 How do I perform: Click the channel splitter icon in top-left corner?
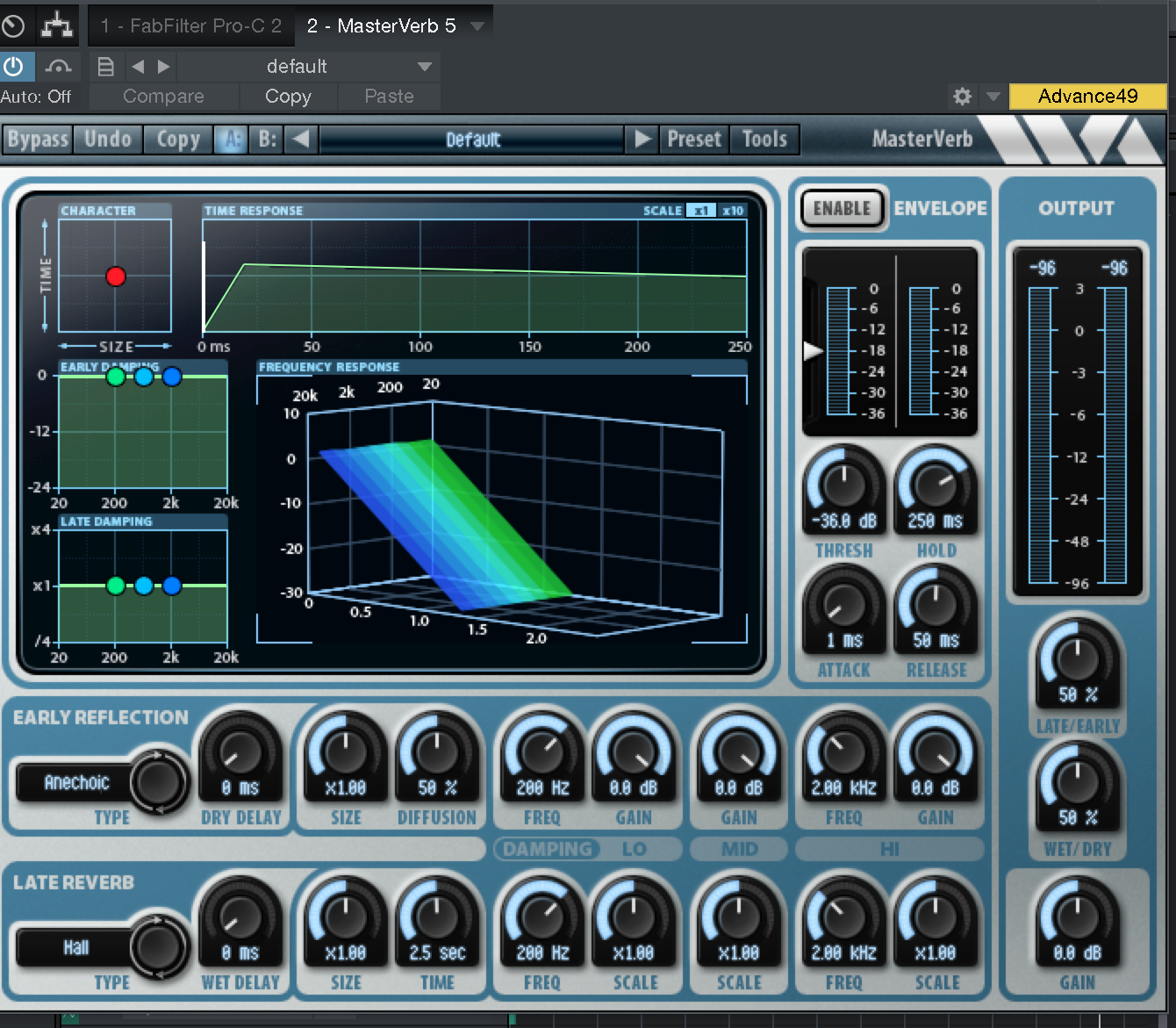56,25
